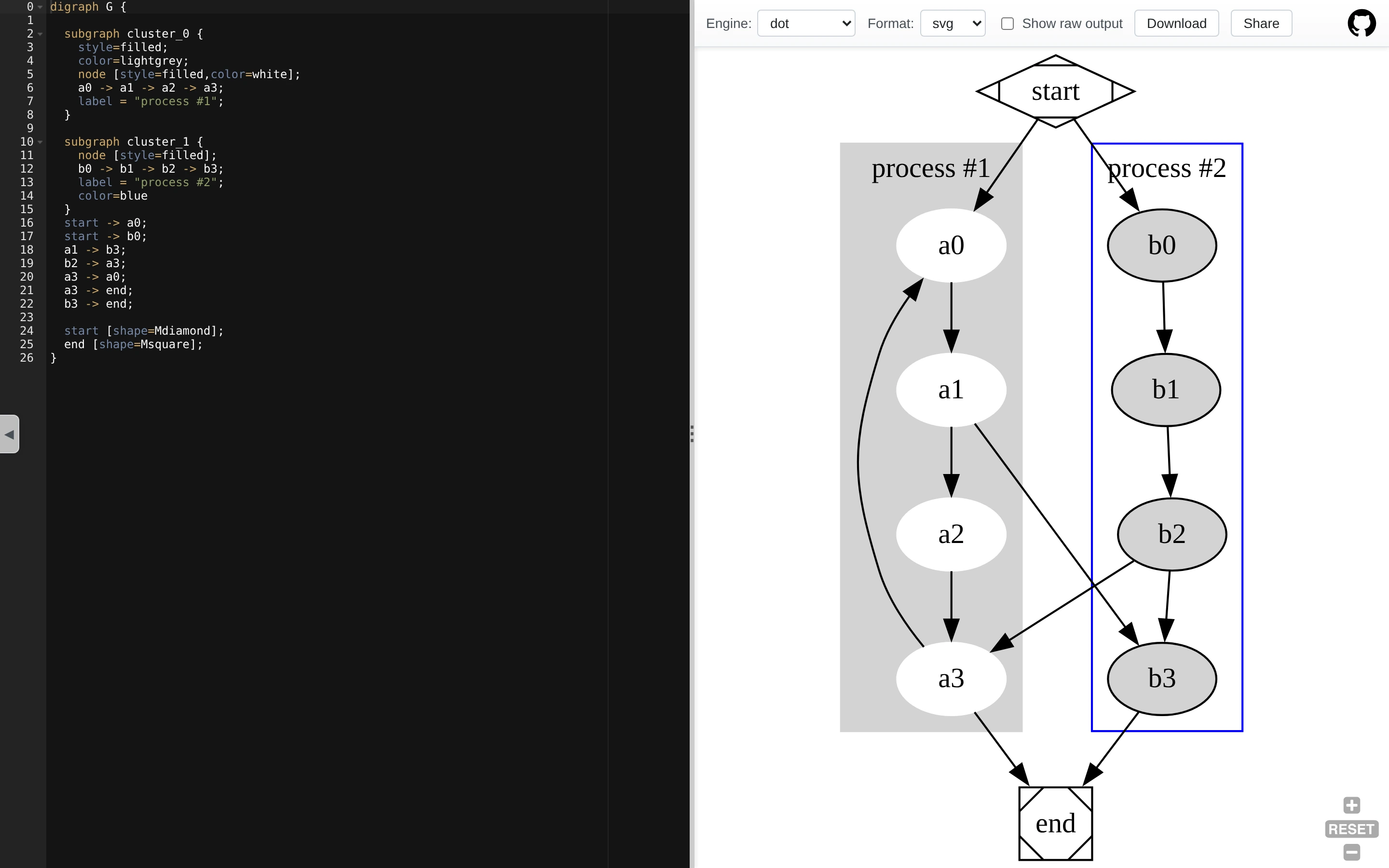Viewport: 1389px width, 868px height.
Task: Click line number 23 in the gutter
Action: 27,317
